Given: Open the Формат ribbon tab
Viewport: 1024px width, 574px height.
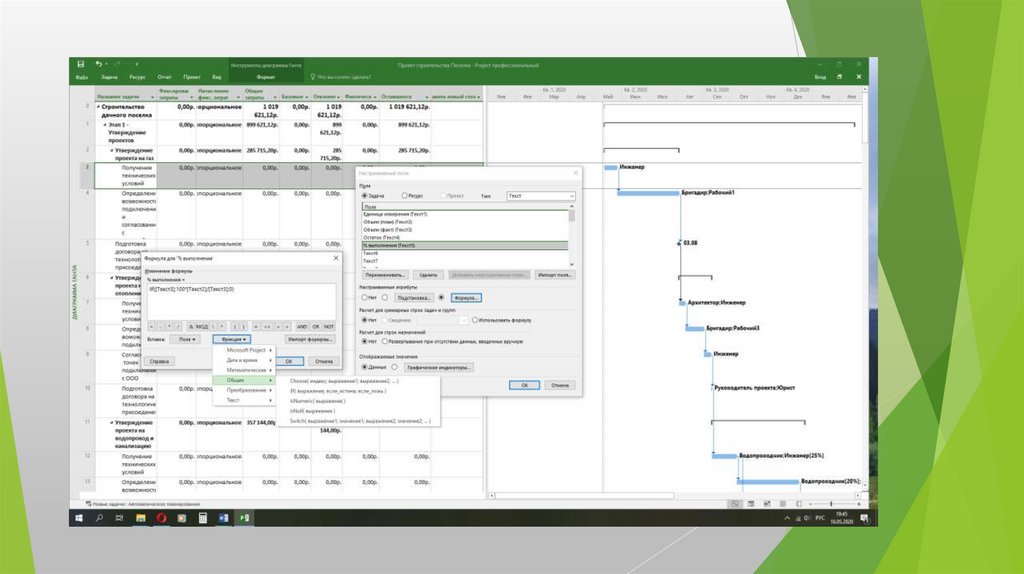Looking at the screenshot, I should pos(265,77).
